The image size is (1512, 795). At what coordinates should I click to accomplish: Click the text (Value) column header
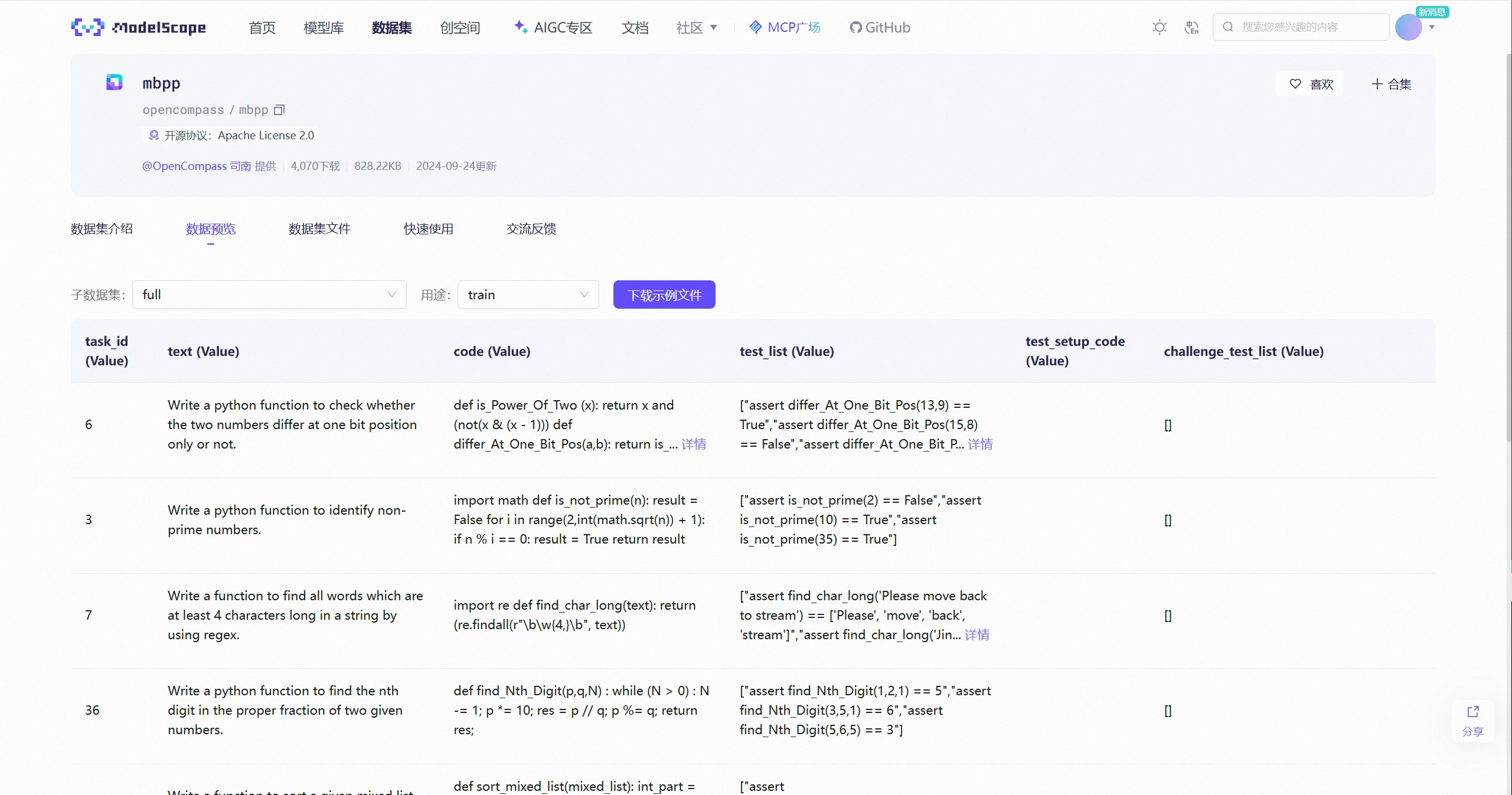204,351
